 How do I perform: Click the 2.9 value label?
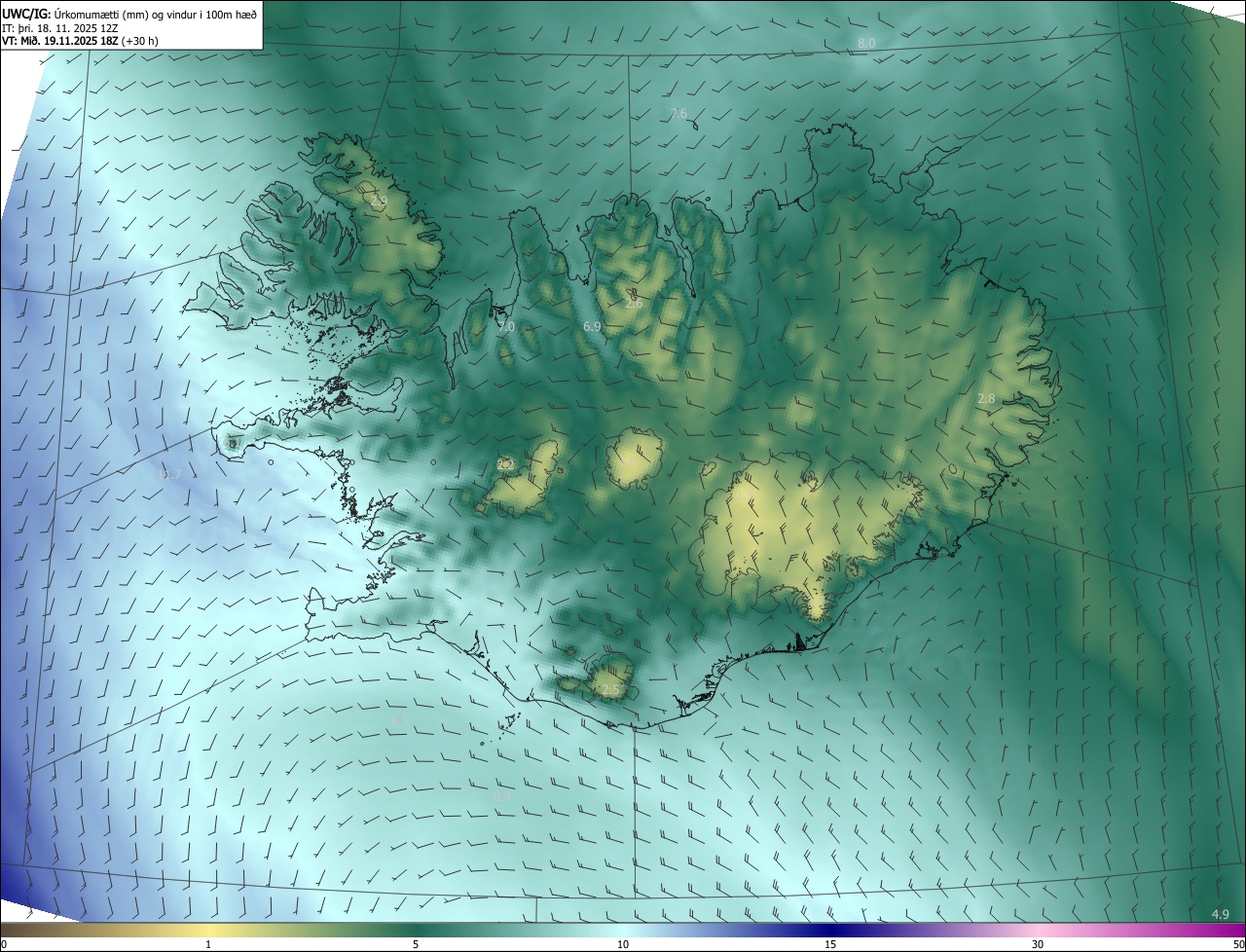(379, 201)
